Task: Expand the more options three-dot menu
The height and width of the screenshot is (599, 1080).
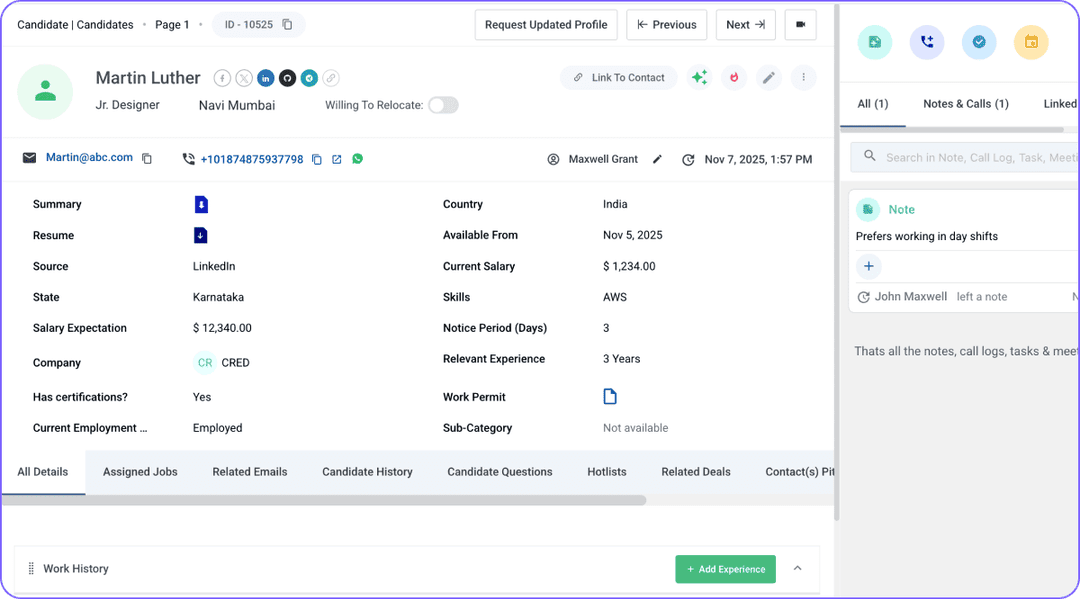Action: click(803, 77)
